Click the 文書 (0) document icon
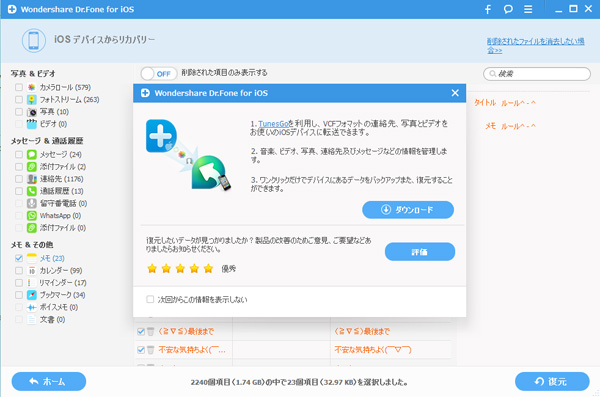Screen dimensions: 600x397 coord(32,319)
